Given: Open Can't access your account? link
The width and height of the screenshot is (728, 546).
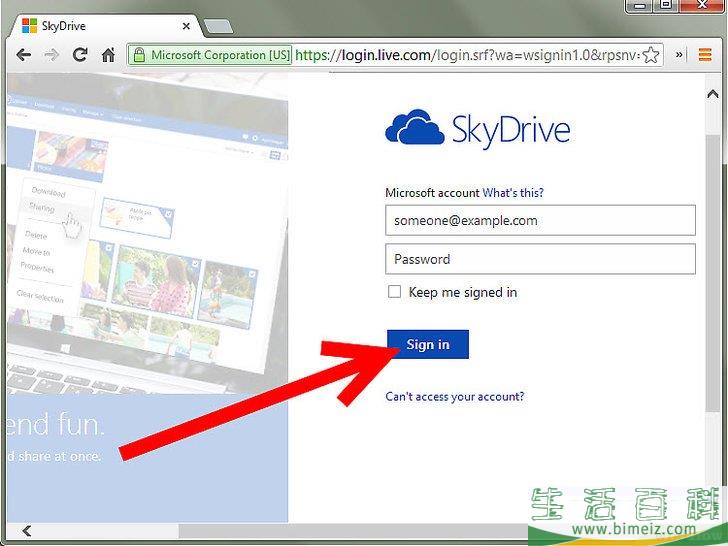Looking at the screenshot, I should pyautogui.click(x=455, y=396).
